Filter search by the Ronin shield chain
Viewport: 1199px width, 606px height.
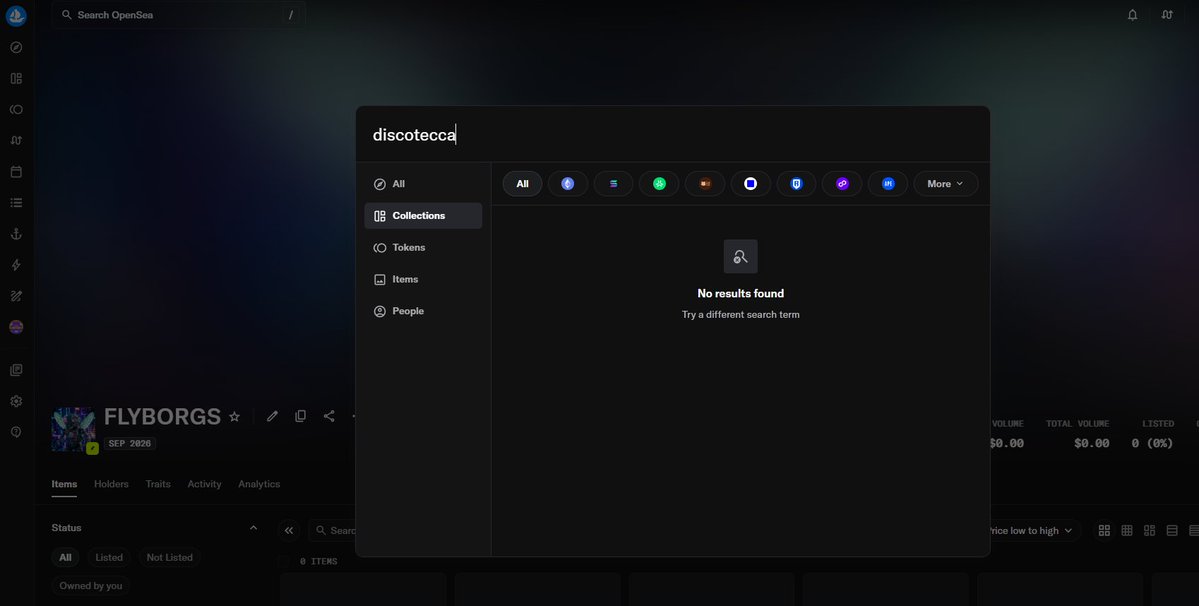pyautogui.click(x=797, y=183)
